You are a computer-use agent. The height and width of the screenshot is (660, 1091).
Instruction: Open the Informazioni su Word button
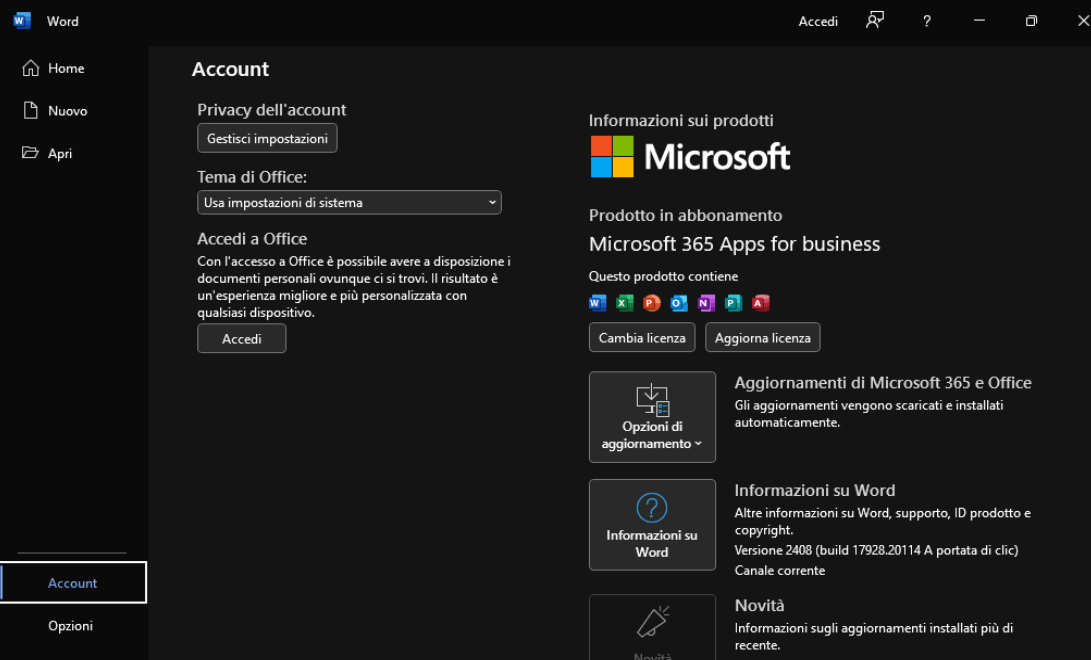point(652,525)
